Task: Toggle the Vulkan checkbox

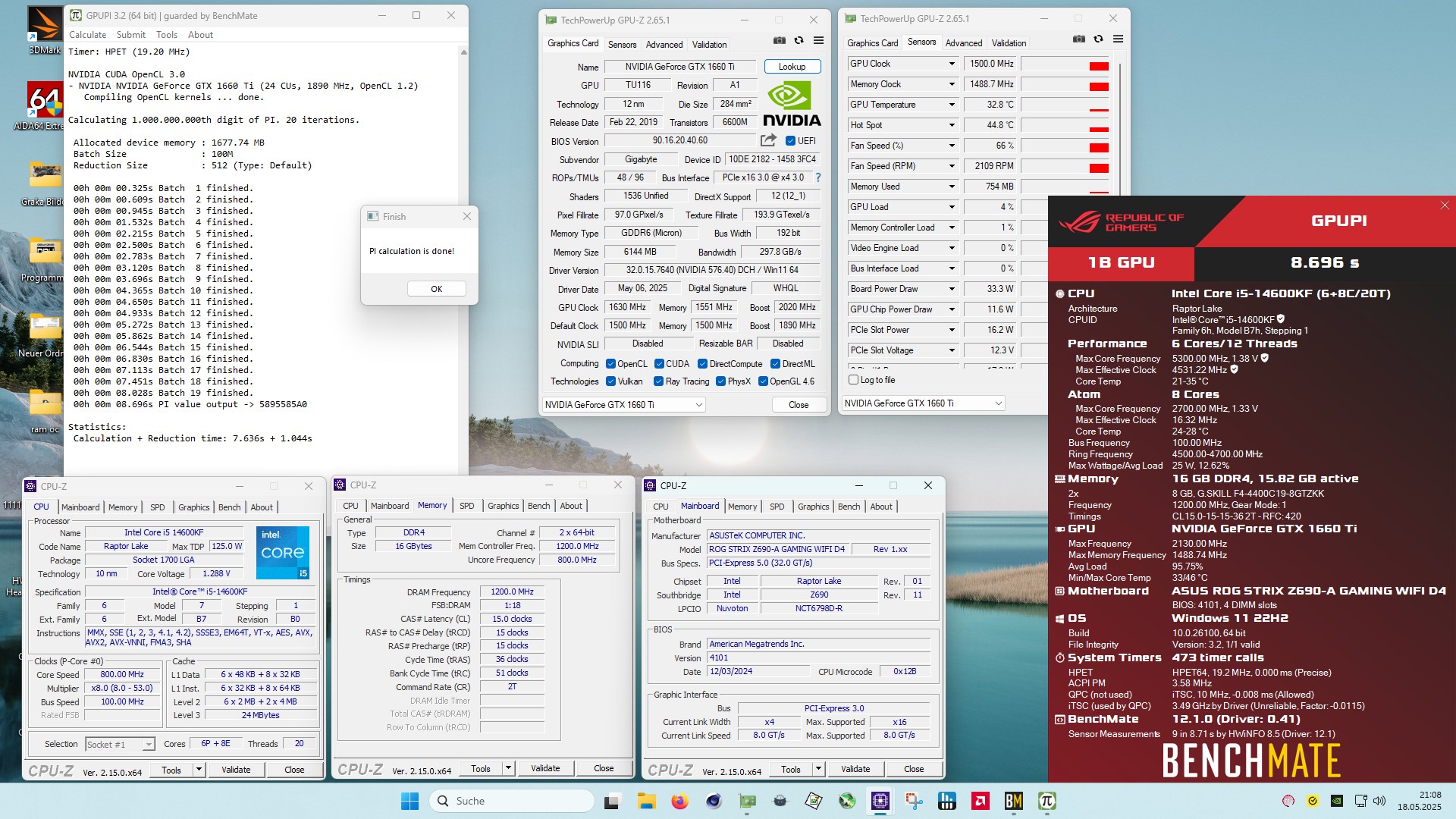Action: click(x=610, y=381)
